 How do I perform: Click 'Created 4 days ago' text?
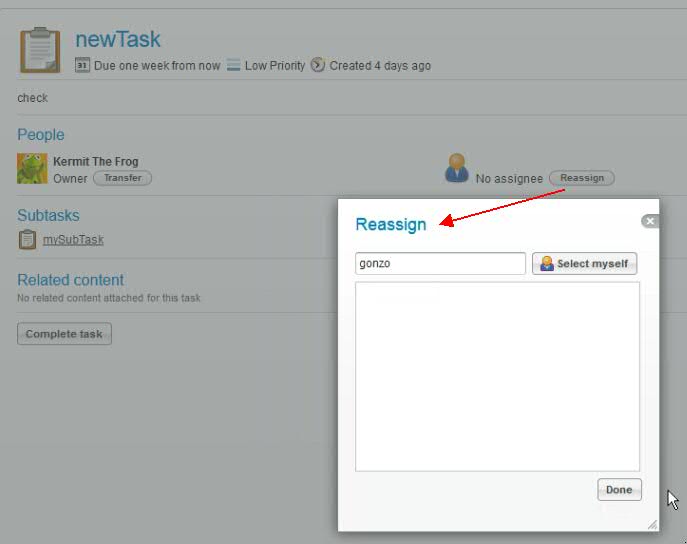380,66
